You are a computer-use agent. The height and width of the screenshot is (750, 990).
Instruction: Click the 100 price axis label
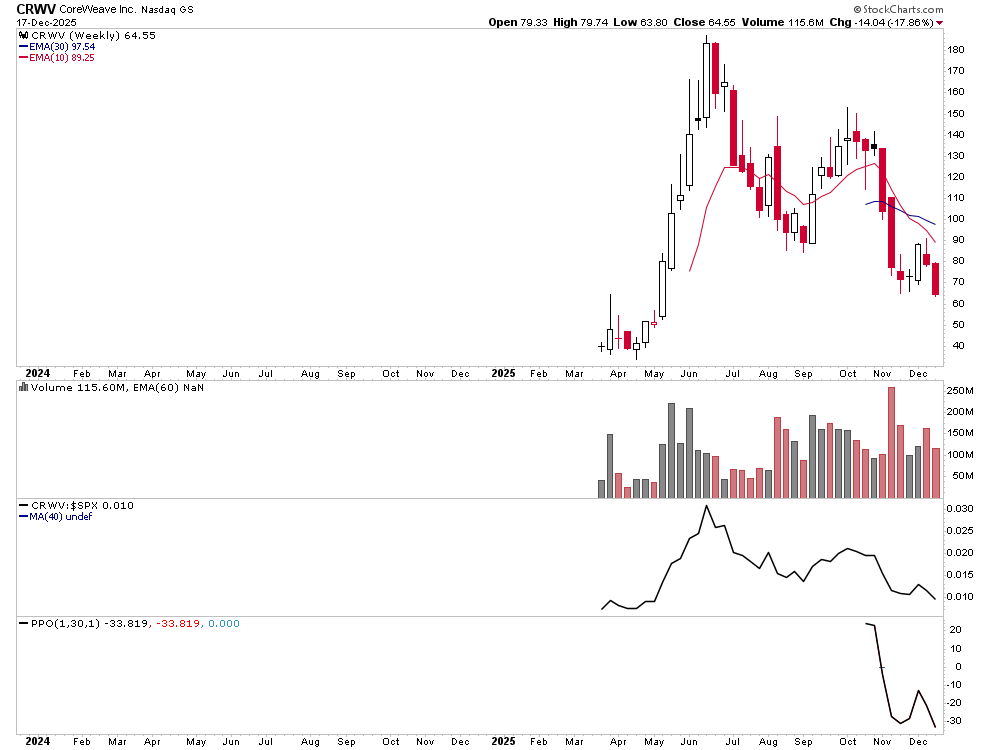point(955,218)
